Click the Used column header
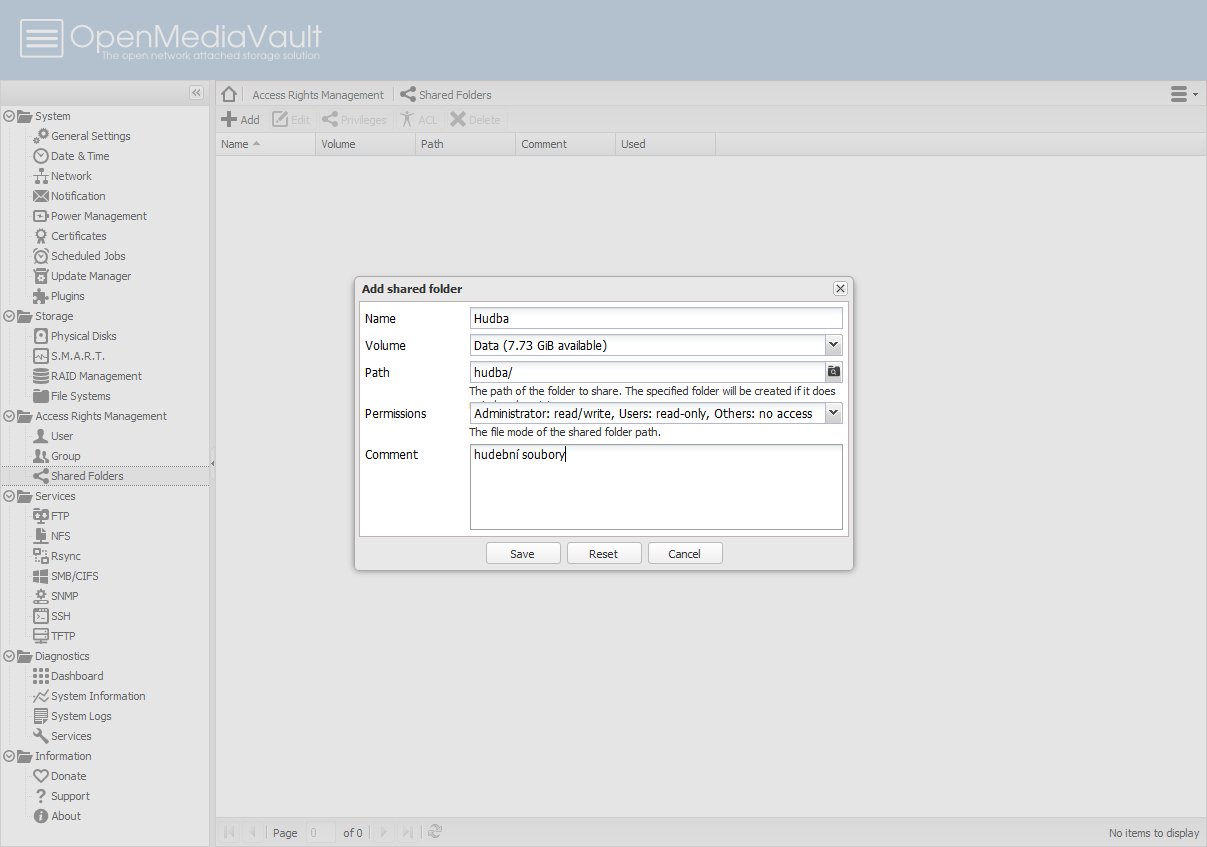1207x847 pixels. pos(665,144)
